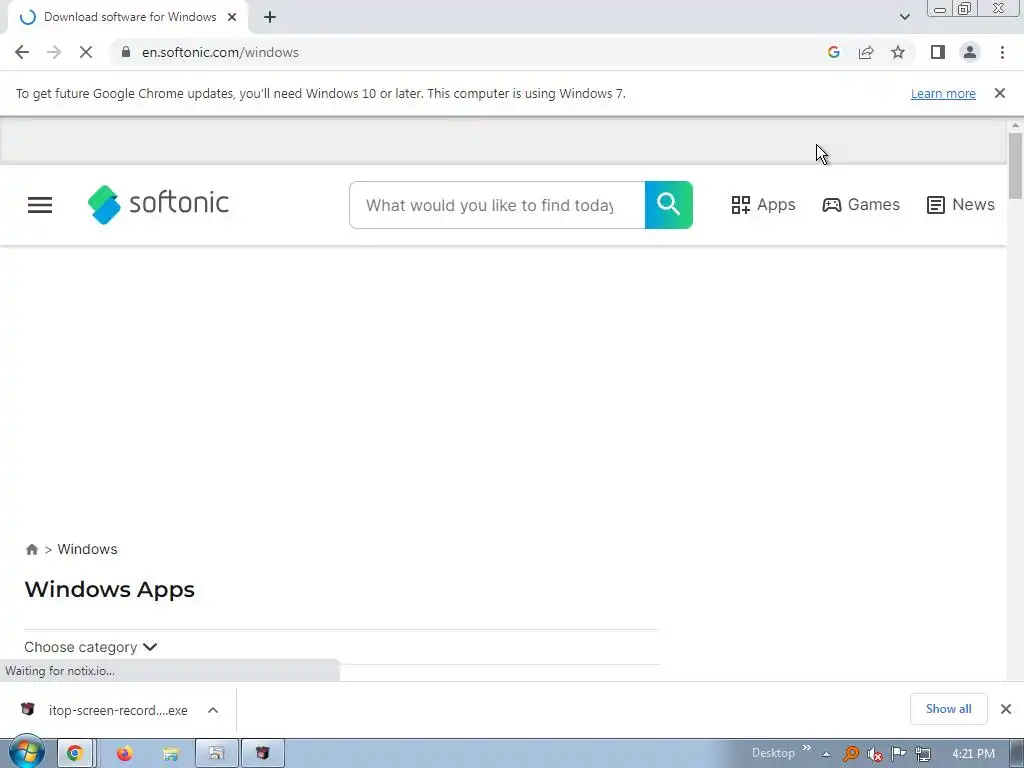Show hidden system tray icons
This screenshot has height=768, width=1024.
tap(826, 754)
